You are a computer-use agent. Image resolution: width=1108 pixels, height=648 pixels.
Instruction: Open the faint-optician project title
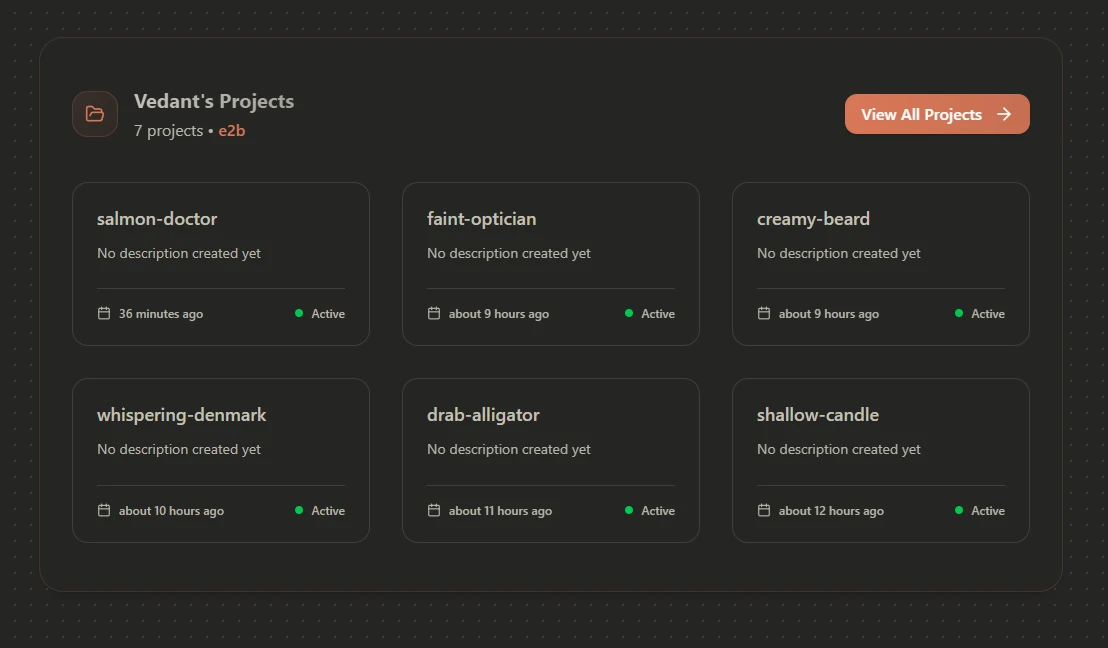point(481,219)
